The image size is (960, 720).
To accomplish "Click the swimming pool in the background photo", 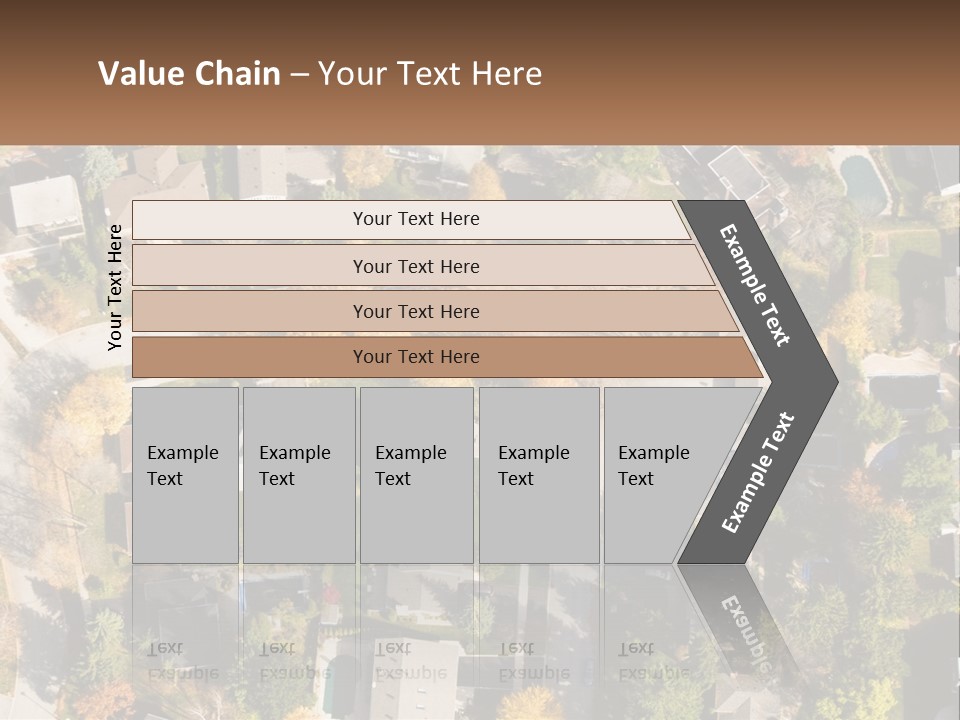I will pos(857,178).
